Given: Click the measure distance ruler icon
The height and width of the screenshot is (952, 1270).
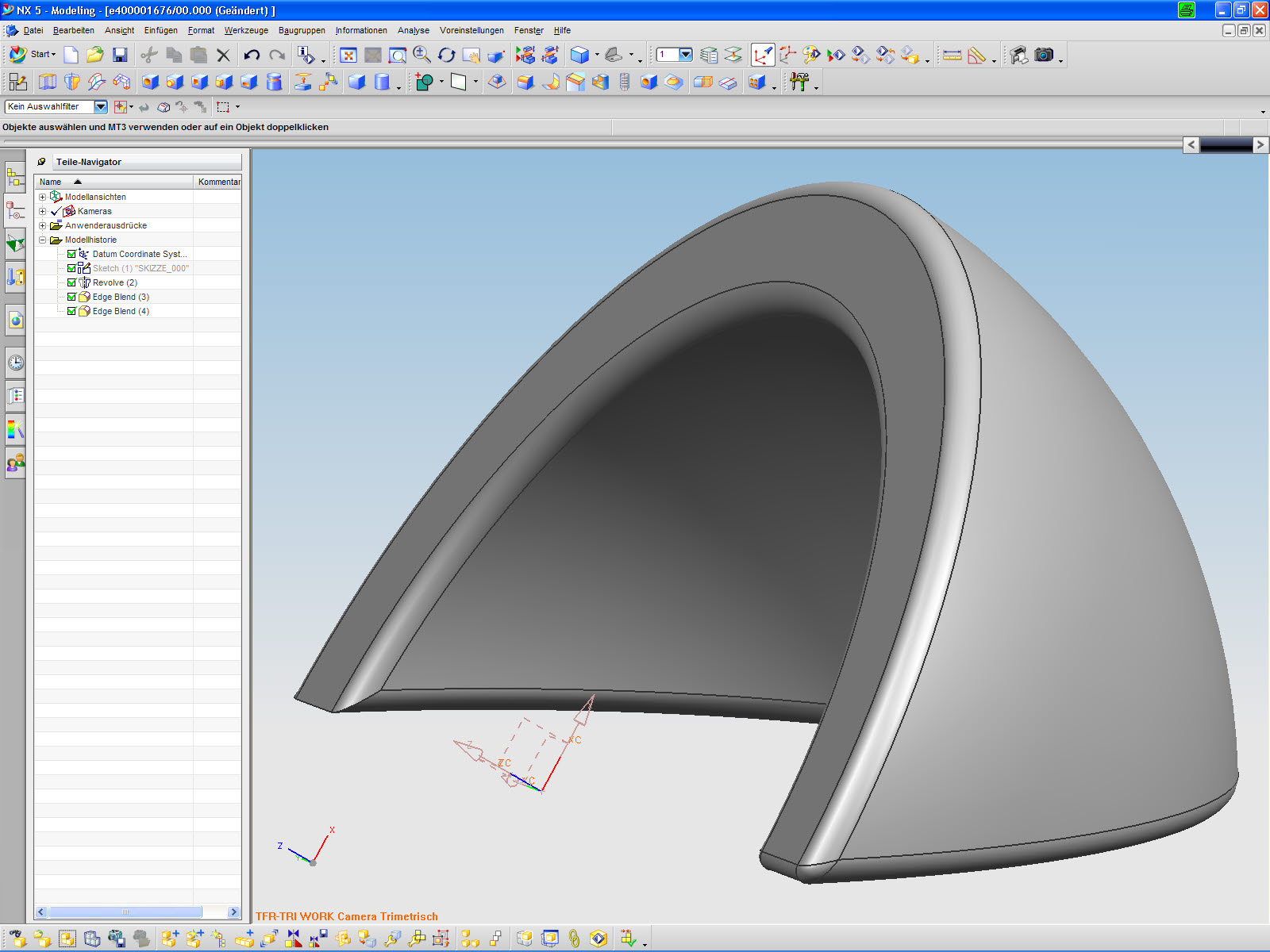Looking at the screenshot, I should pos(952,55).
